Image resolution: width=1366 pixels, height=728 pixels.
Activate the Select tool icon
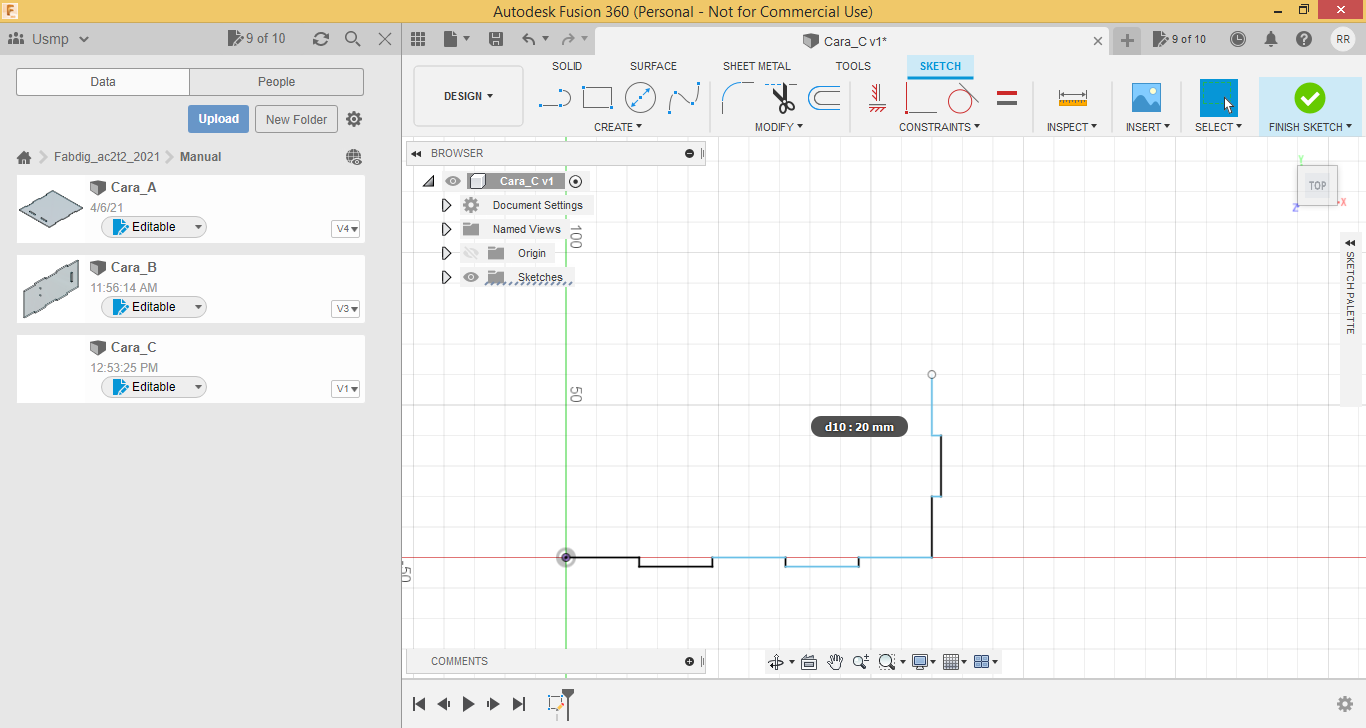point(1218,98)
